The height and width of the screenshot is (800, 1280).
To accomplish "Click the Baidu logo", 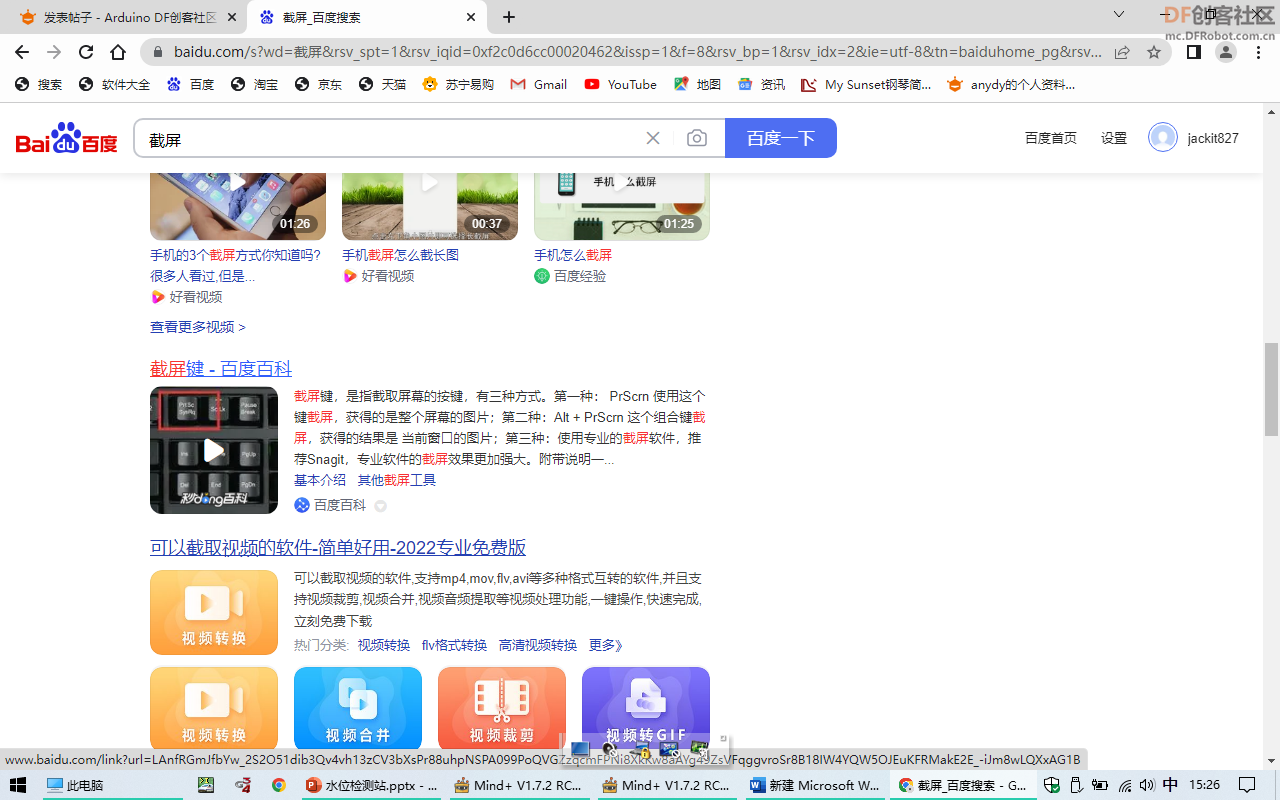I will coord(67,138).
